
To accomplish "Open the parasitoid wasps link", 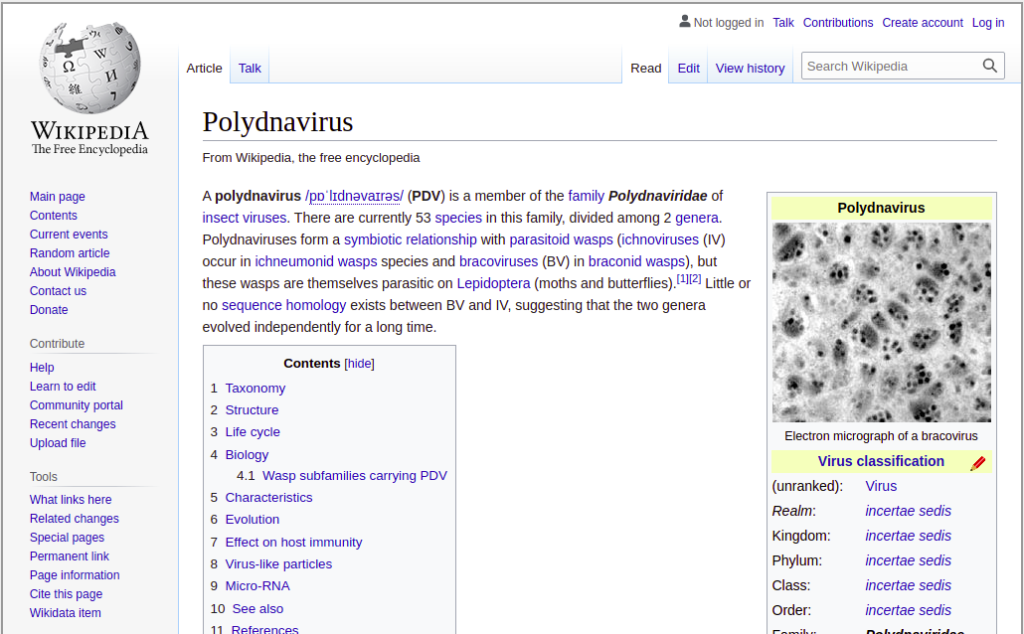I will point(561,240).
